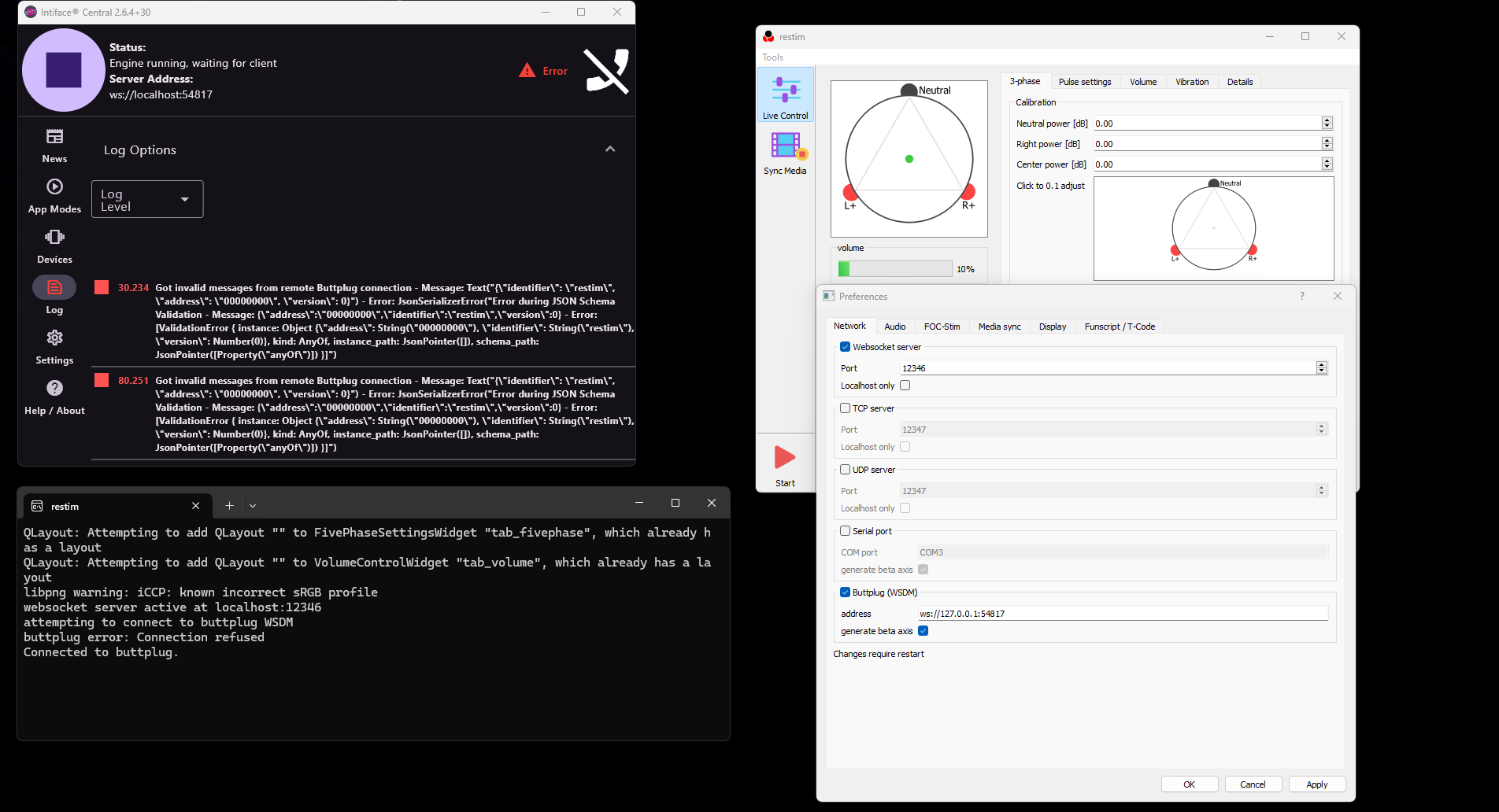Start playback with the restim Start button

pyautogui.click(x=785, y=466)
